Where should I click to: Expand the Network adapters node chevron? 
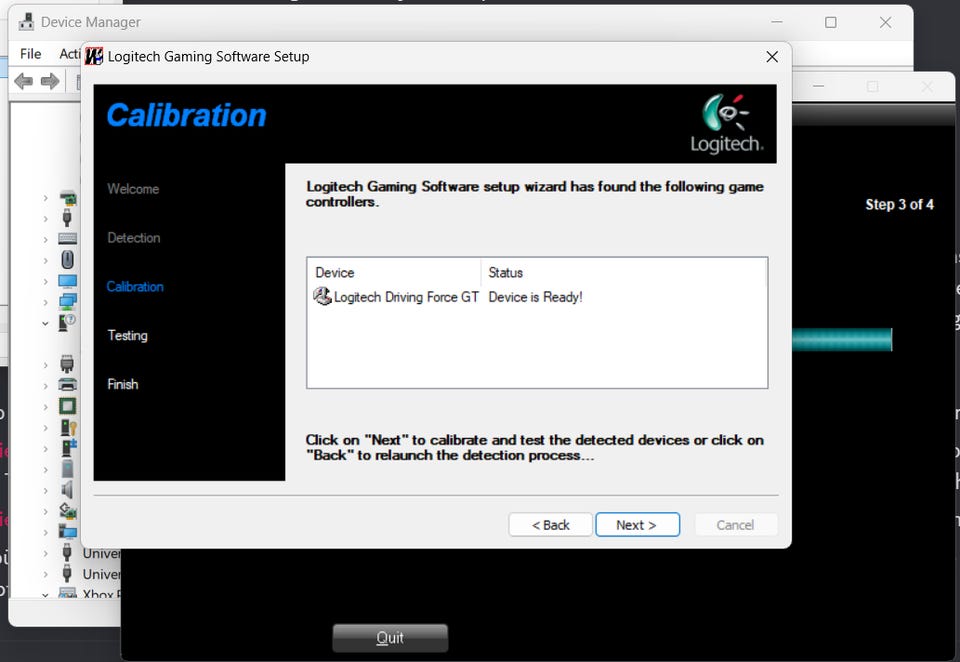(45, 302)
